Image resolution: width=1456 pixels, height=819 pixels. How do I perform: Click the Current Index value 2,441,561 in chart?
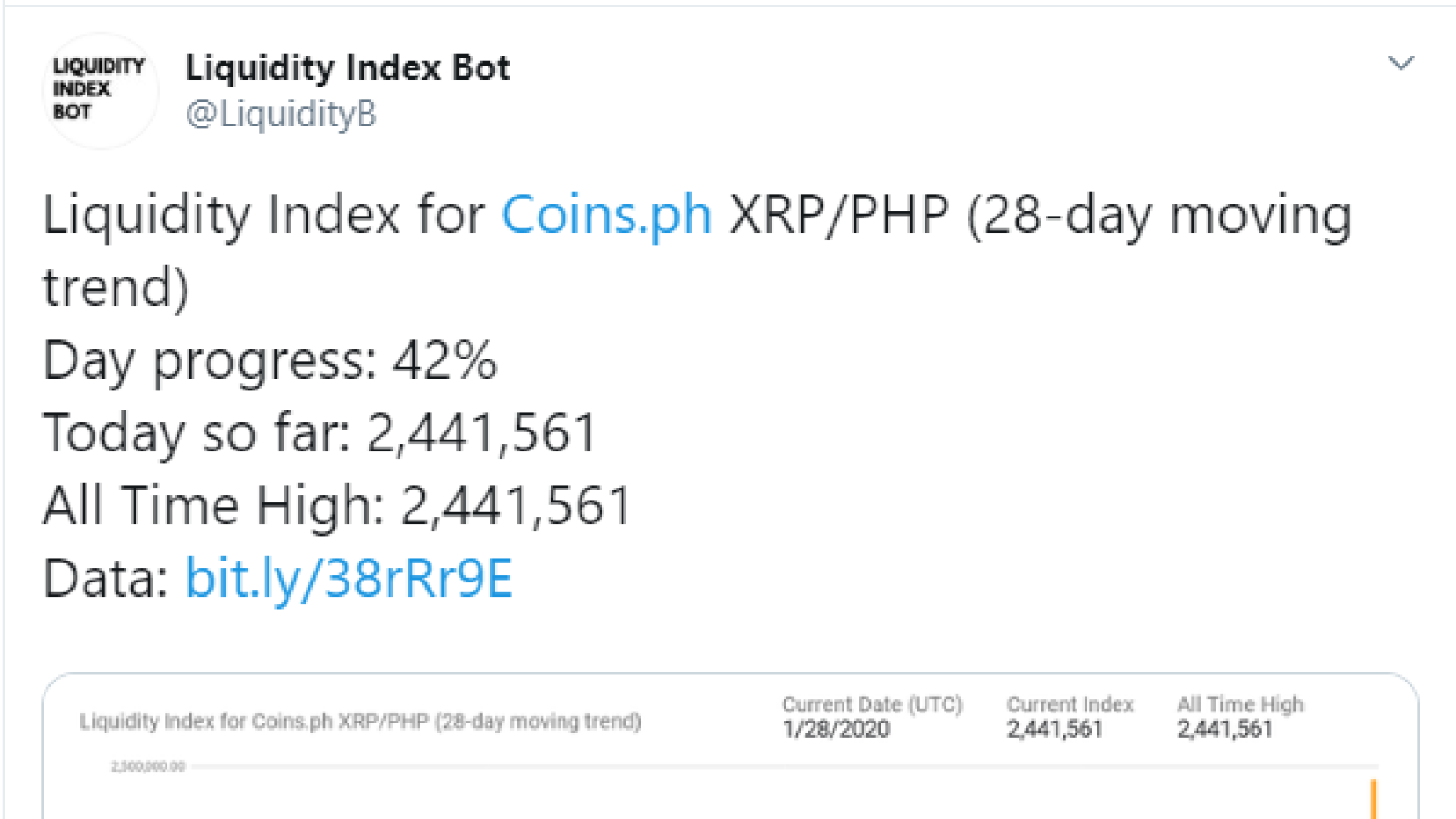pyautogui.click(x=1055, y=729)
